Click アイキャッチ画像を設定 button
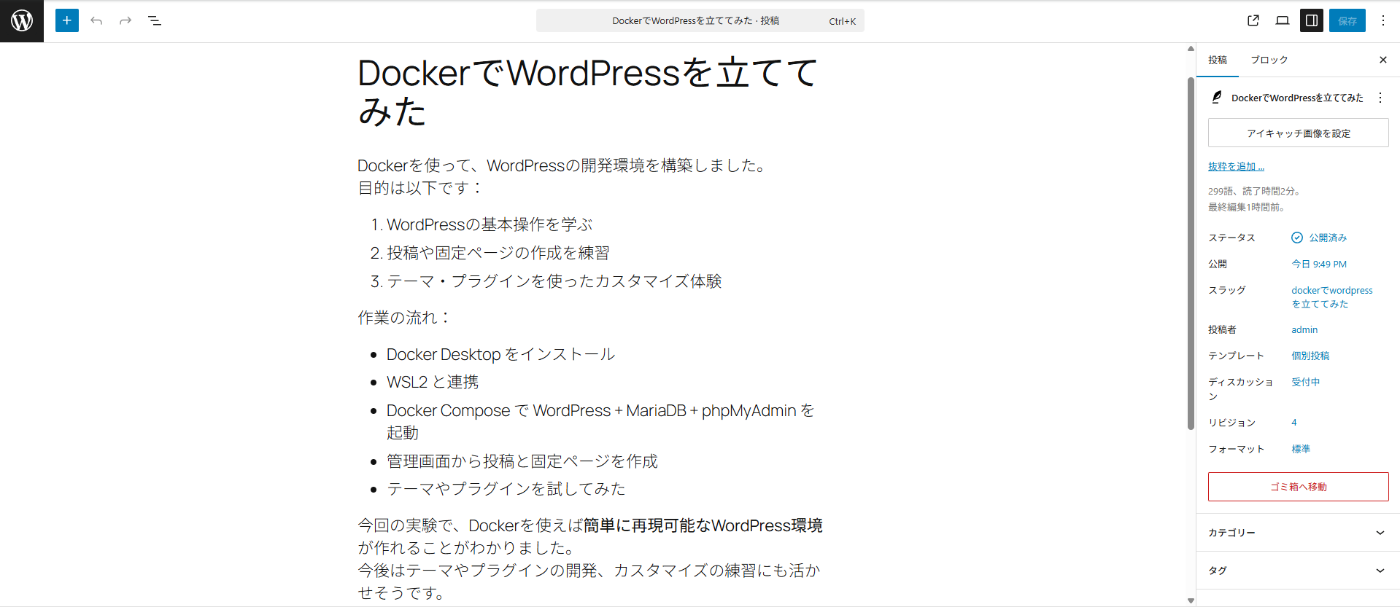 (1298, 133)
